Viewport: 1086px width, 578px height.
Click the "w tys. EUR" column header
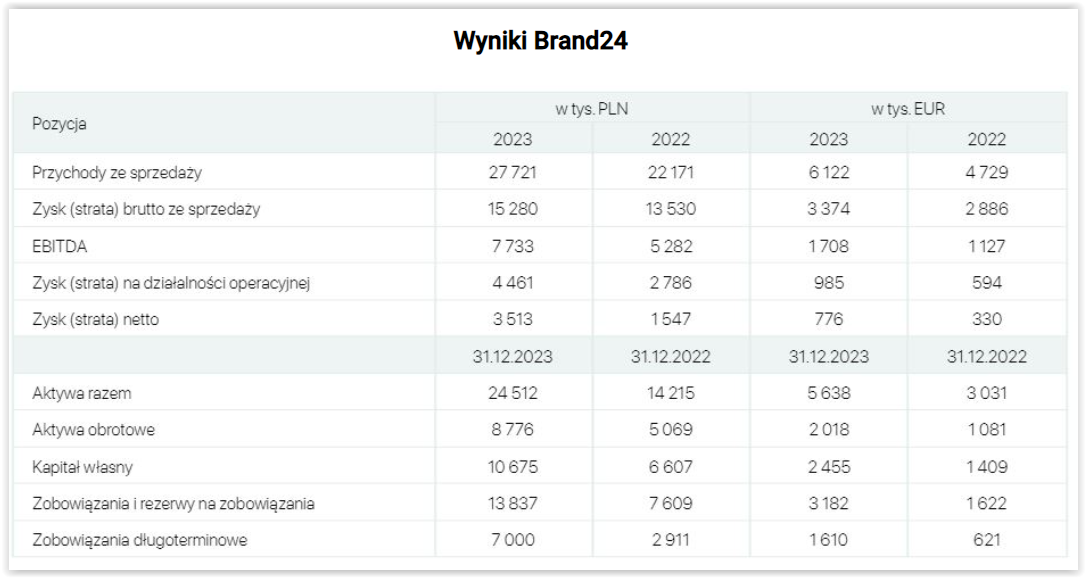(x=908, y=109)
